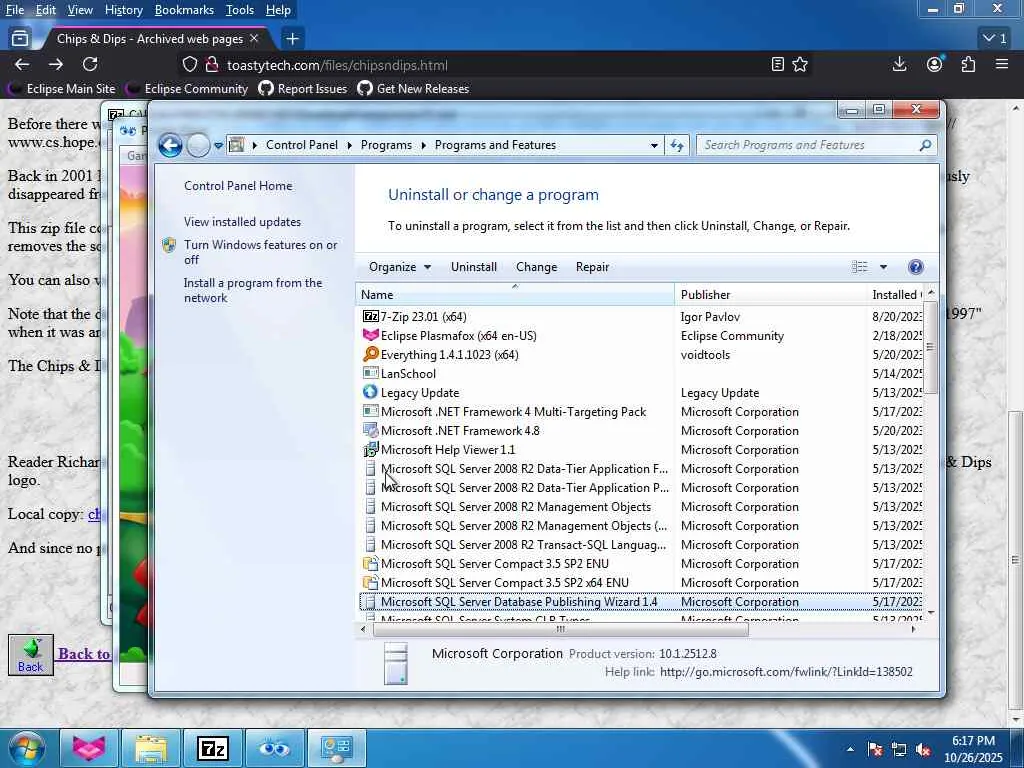Click the muted volume tray icon
Viewport: 1024px width, 768px height.
923,750
